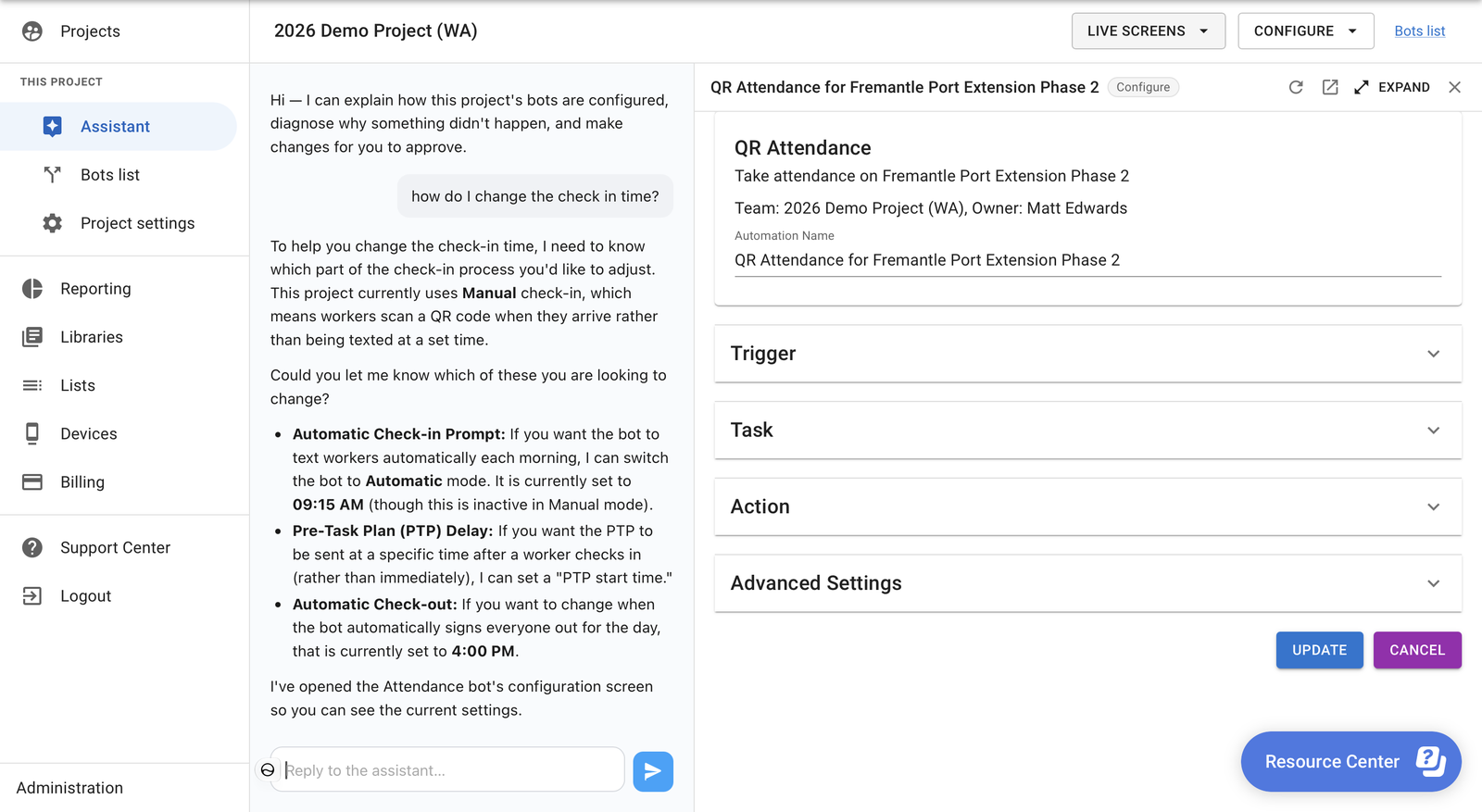This screenshot has height=812, width=1482.
Task: Select Libraries in the sidebar
Action: (x=124, y=337)
